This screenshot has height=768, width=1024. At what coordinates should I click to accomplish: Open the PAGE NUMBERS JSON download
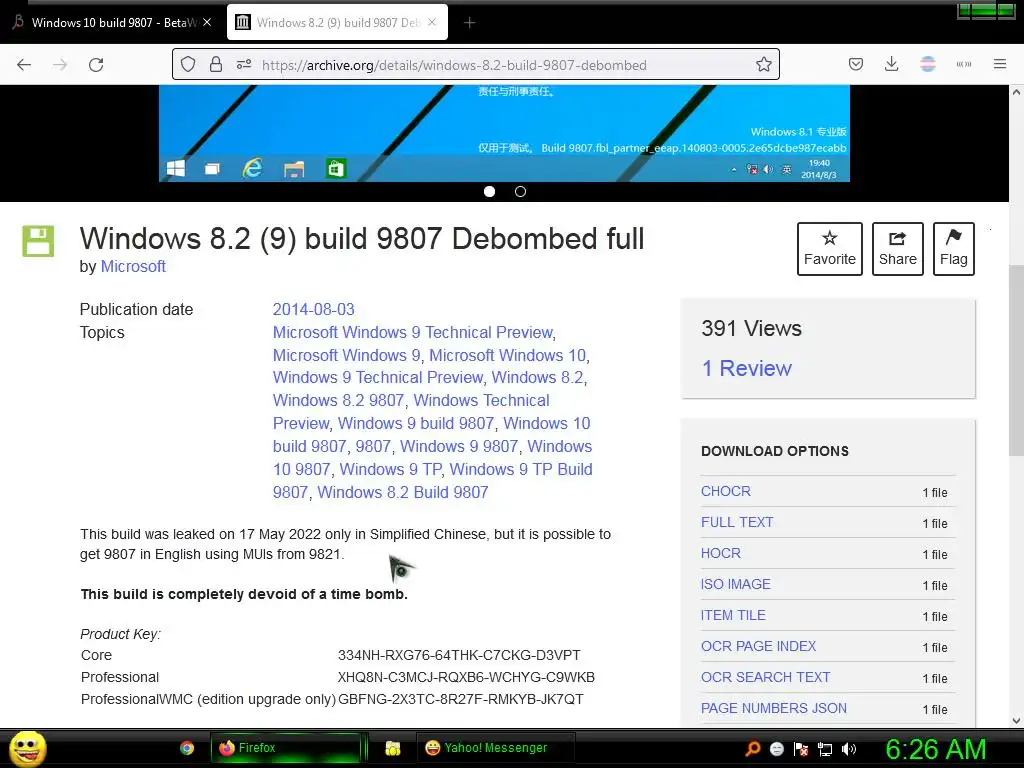(x=774, y=709)
